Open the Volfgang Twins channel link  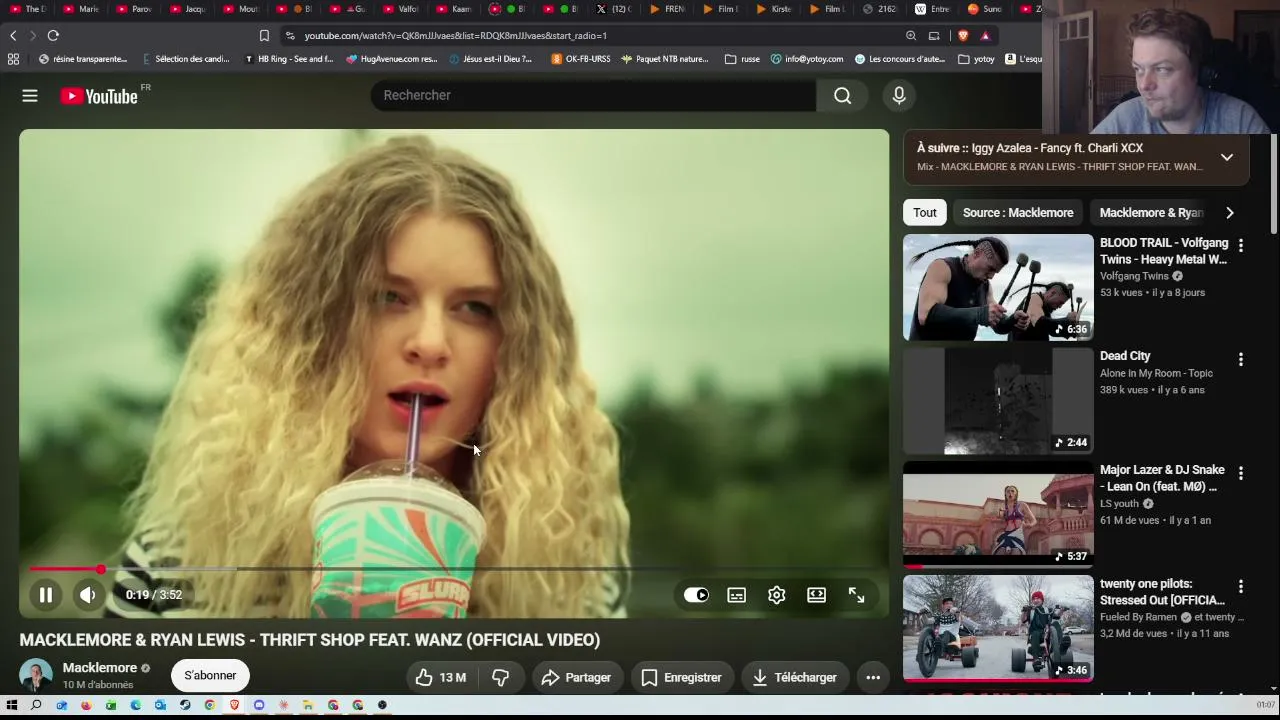click(x=1134, y=276)
